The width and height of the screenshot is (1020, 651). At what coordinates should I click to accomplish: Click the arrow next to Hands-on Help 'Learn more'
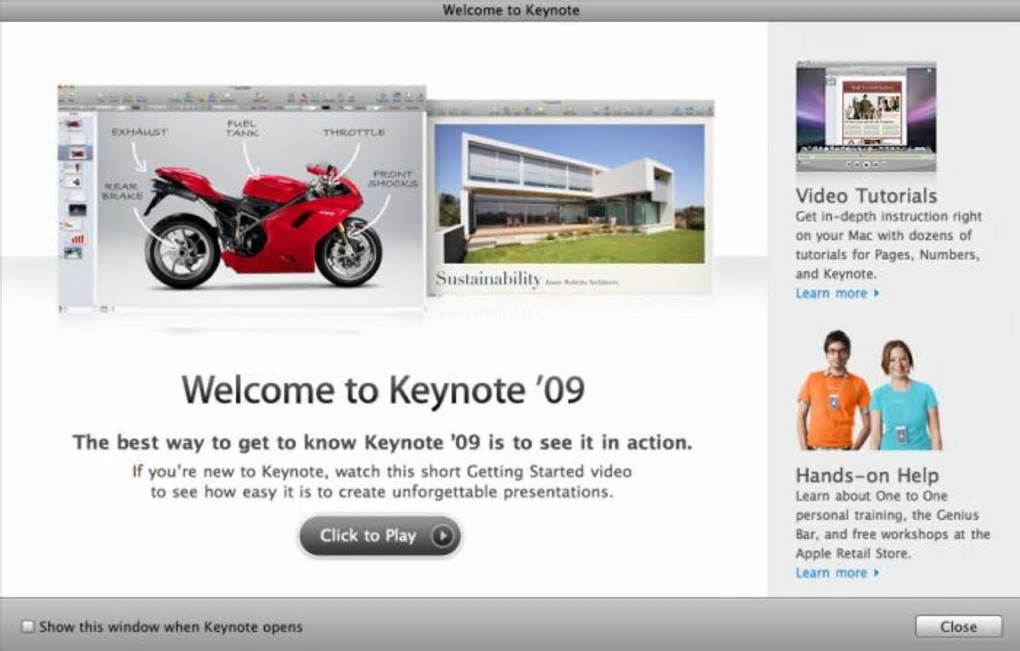876,573
